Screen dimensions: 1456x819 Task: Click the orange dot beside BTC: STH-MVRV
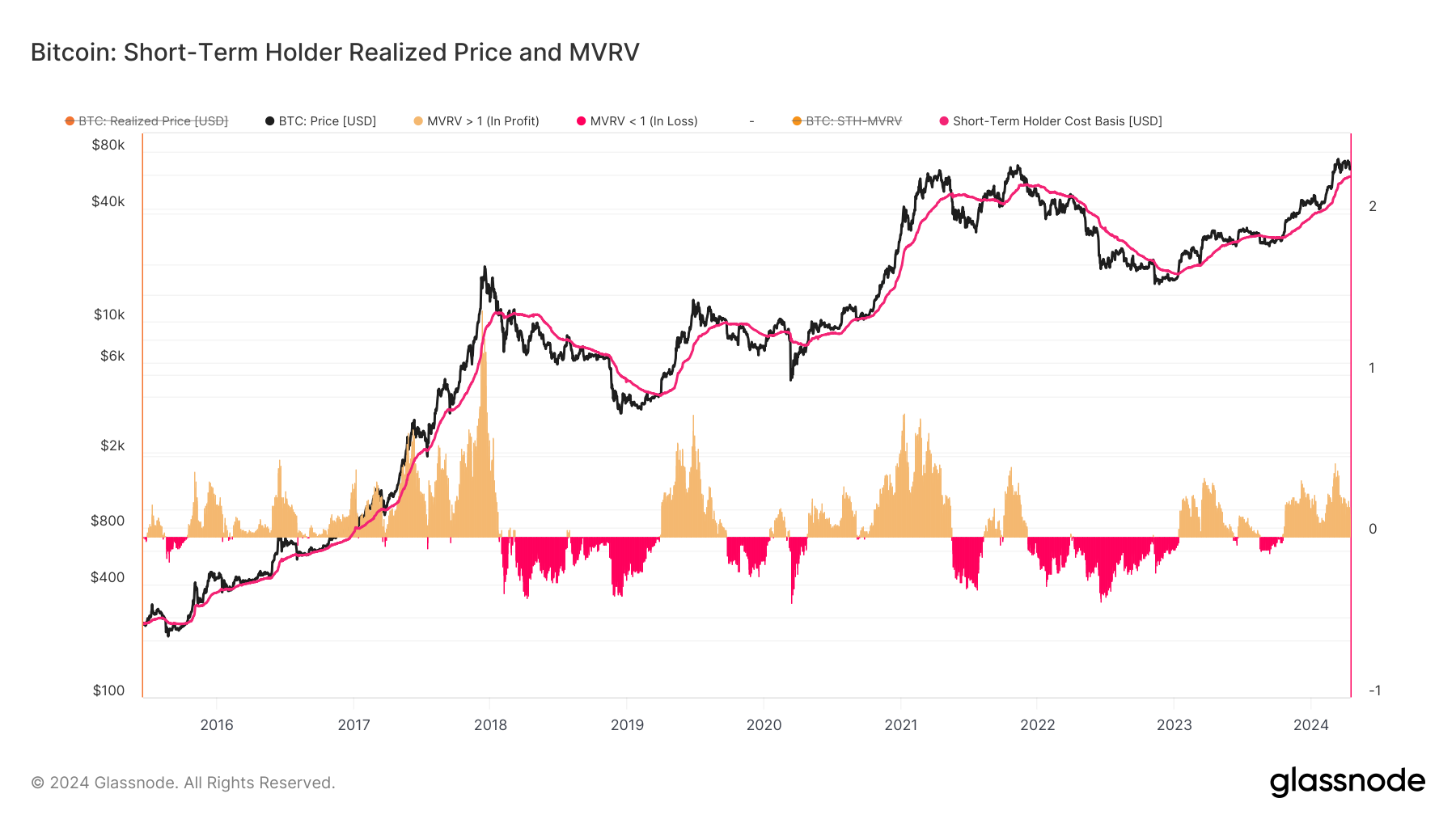[797, 121]
